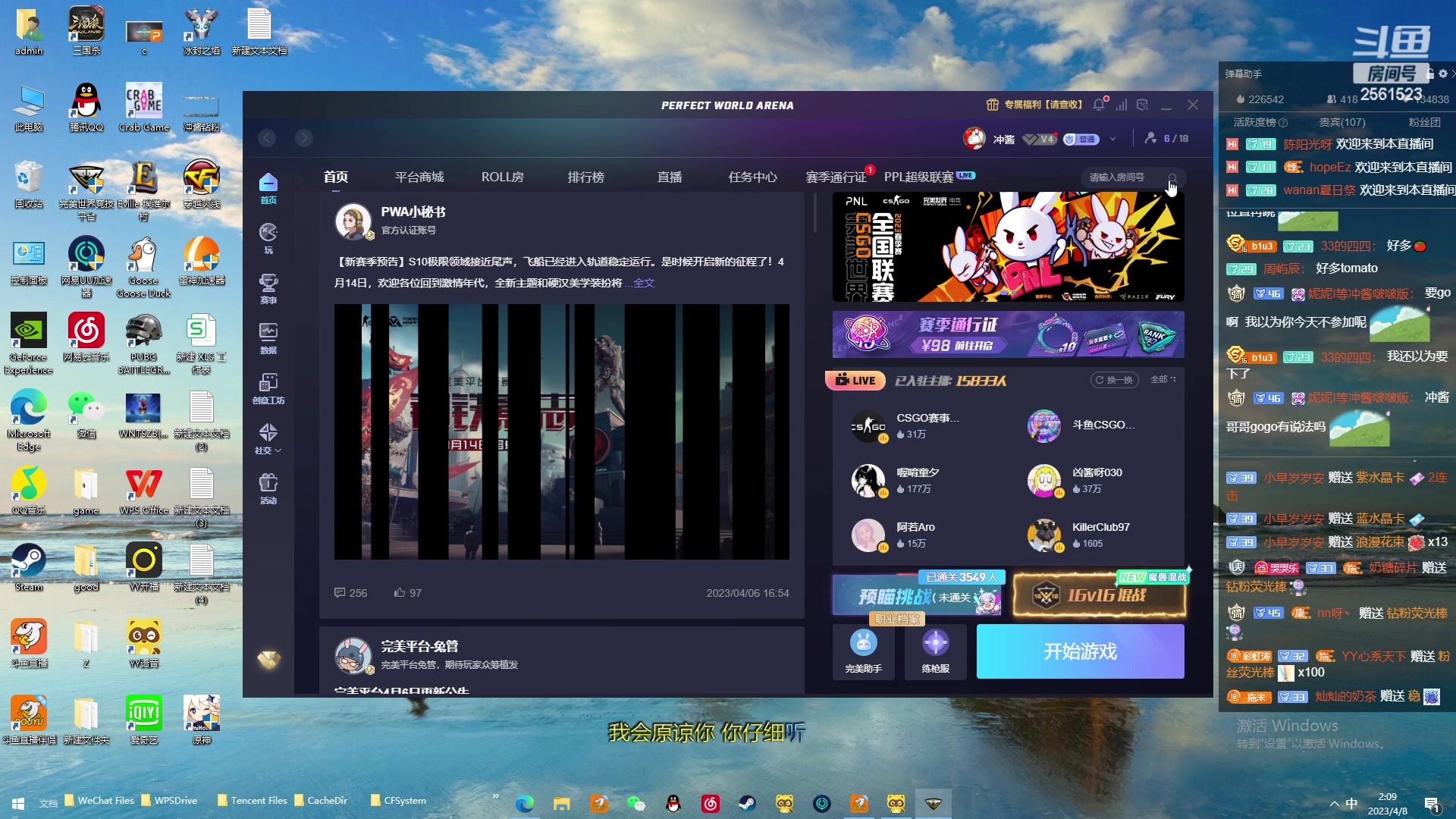
Task: Open the notification bell in title bar
Action: coord(1099,105)
